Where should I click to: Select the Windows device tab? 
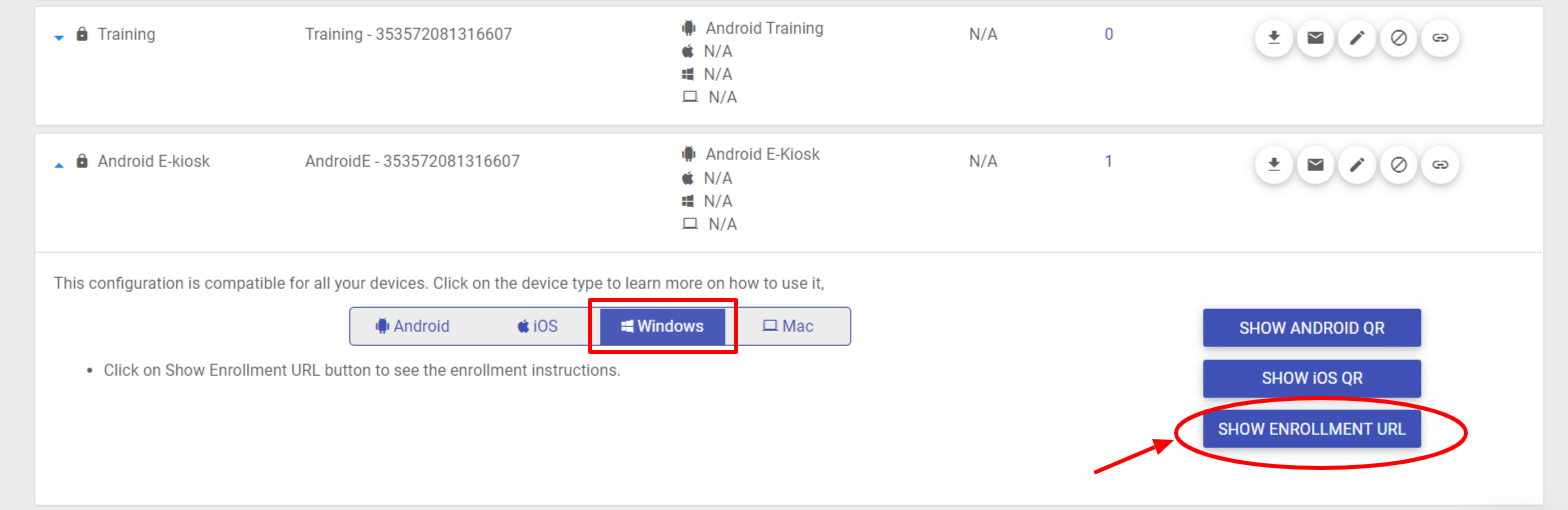(x=662, y=326)
